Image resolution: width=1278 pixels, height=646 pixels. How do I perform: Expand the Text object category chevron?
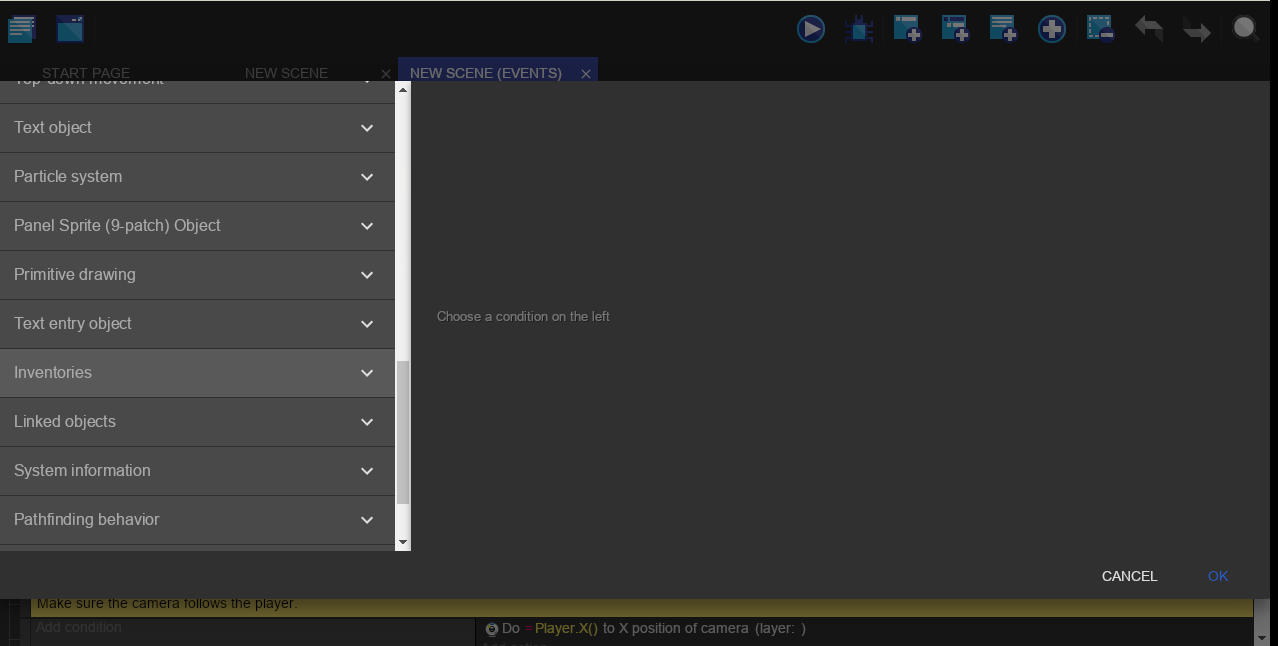367,128
